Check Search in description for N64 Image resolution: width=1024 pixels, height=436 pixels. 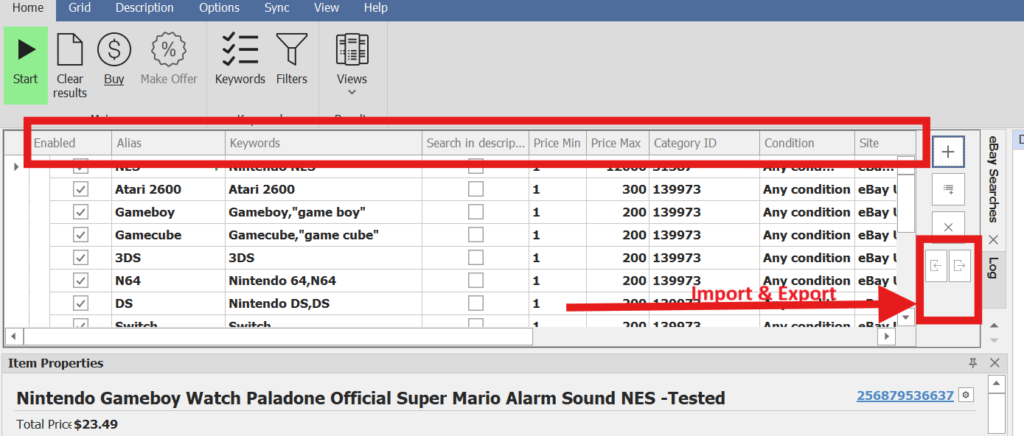[475, 281]
